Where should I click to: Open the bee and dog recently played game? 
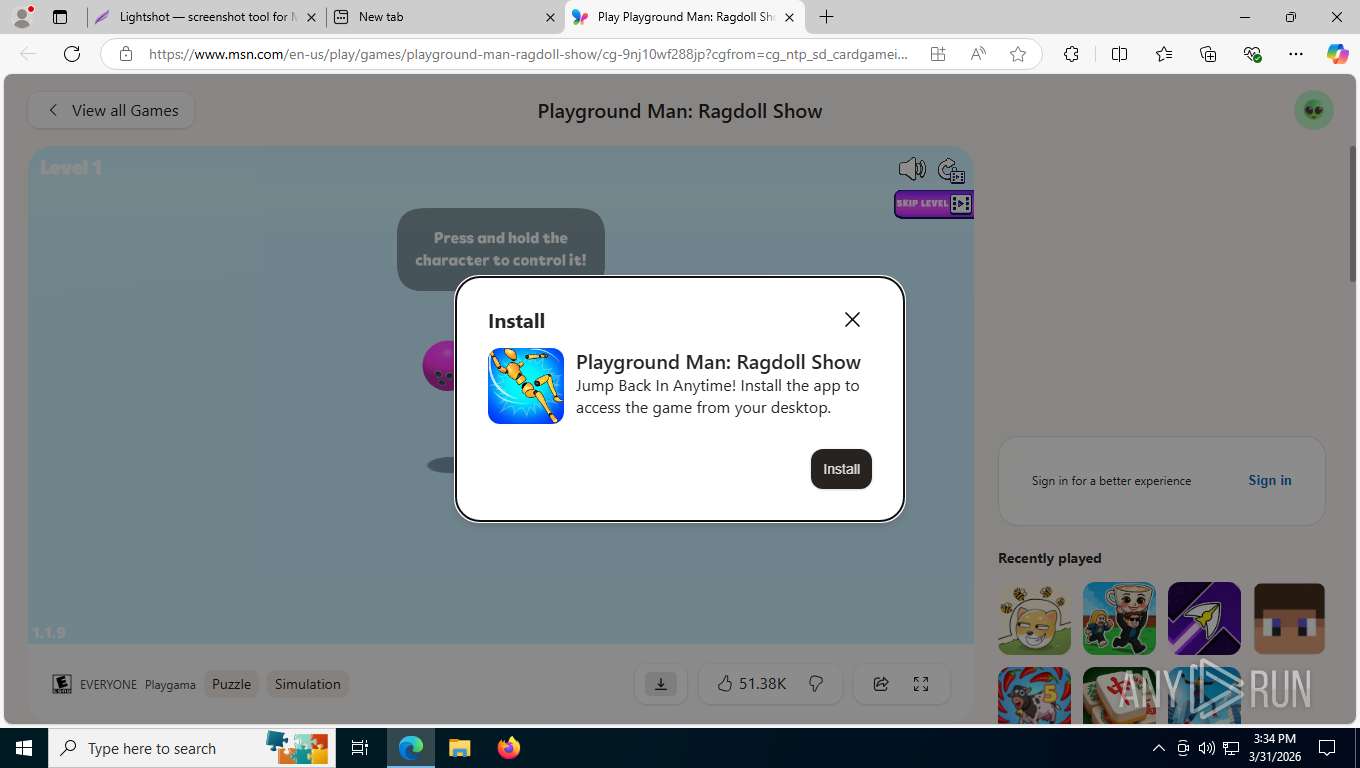point(1035,619)
